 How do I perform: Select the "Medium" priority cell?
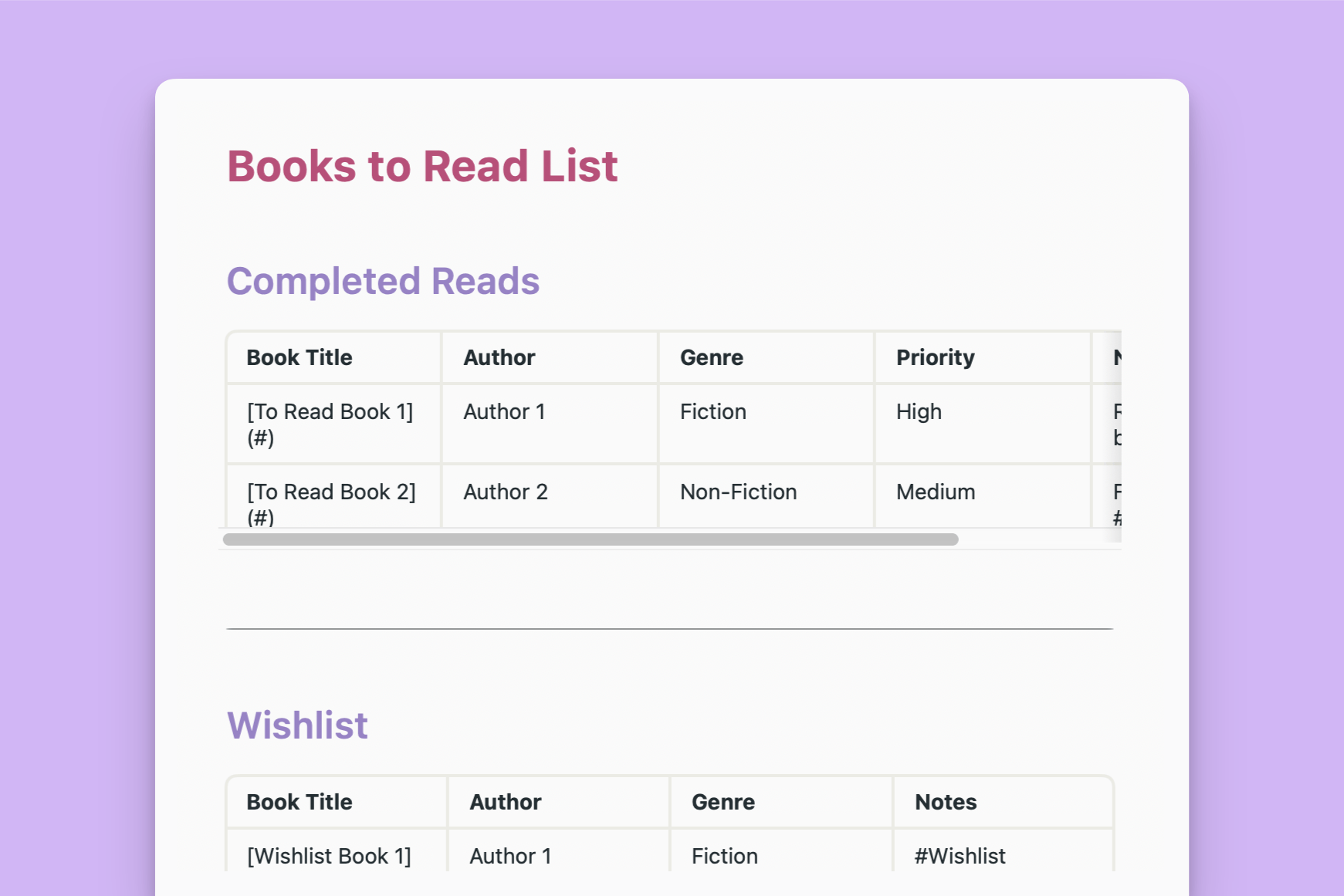coord(936,492)
